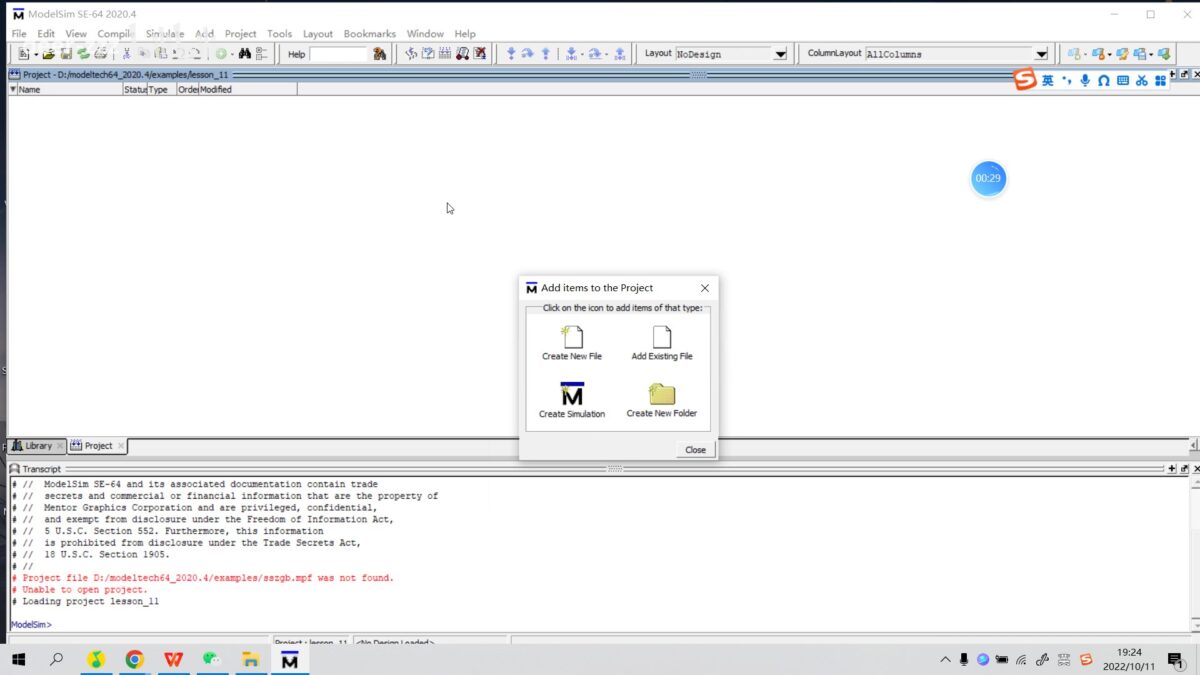Click the Windows Start button
This screenshot has width=1200, height=675.
click(19, 659)
